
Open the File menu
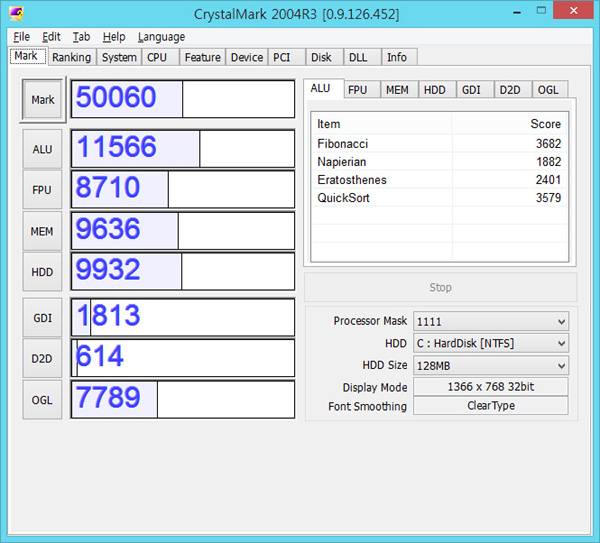tap(21, 37)
